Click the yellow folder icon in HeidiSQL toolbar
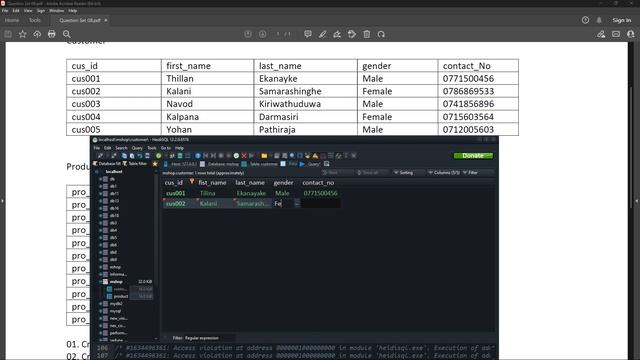This screenshot has height=360, width=640. [x=264, y=156]
